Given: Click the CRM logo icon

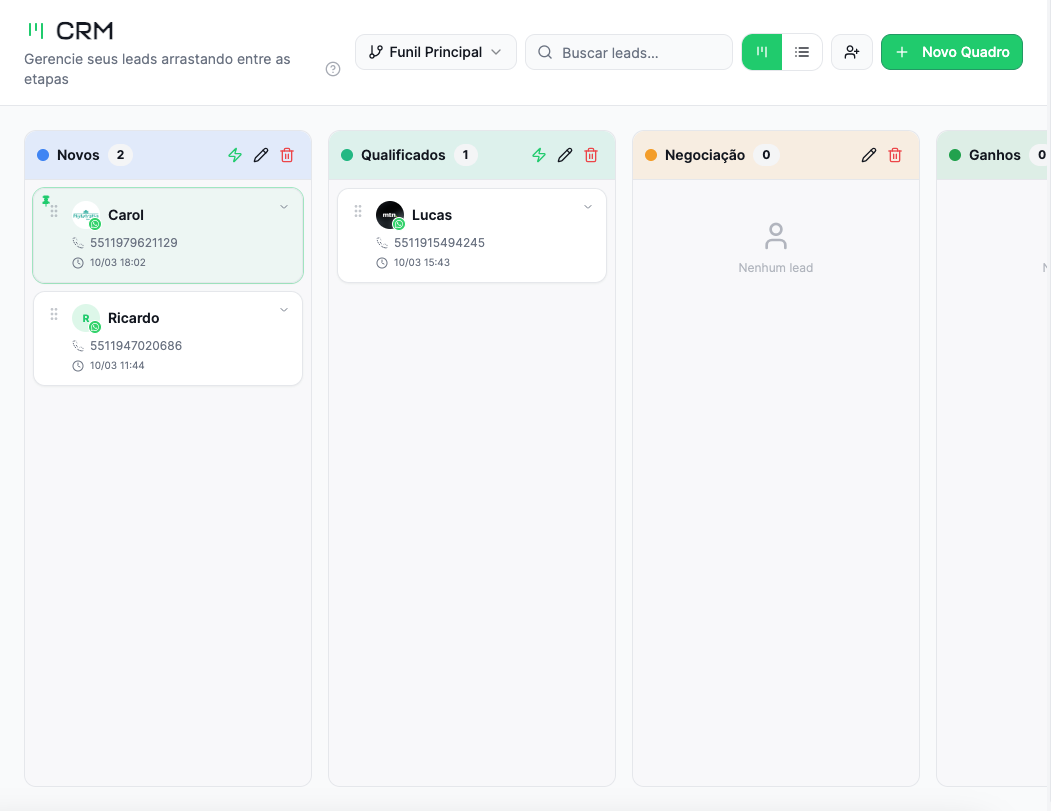Looking at the screenshot, I should [x=36, y=30].
